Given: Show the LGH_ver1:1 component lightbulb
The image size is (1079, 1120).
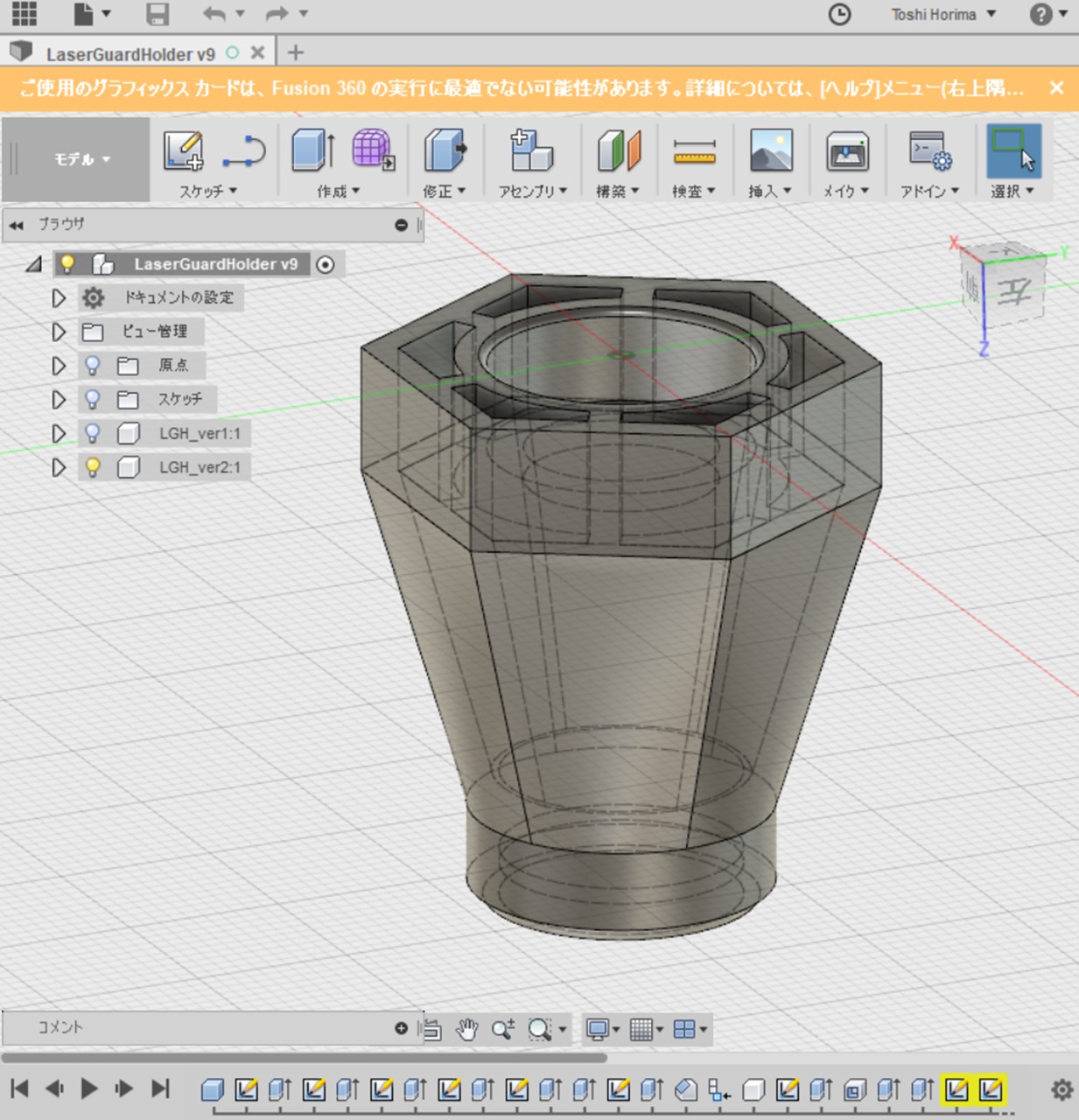Looking at the screenshot, I should [x=93, y=433].
